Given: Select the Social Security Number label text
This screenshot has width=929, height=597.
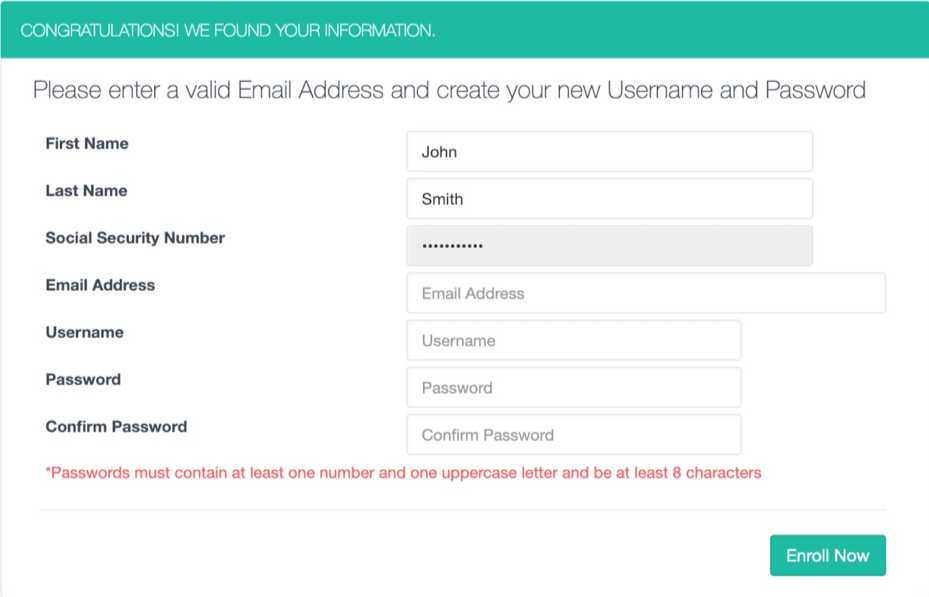Looking at the screenshot, I should point(135,238).
